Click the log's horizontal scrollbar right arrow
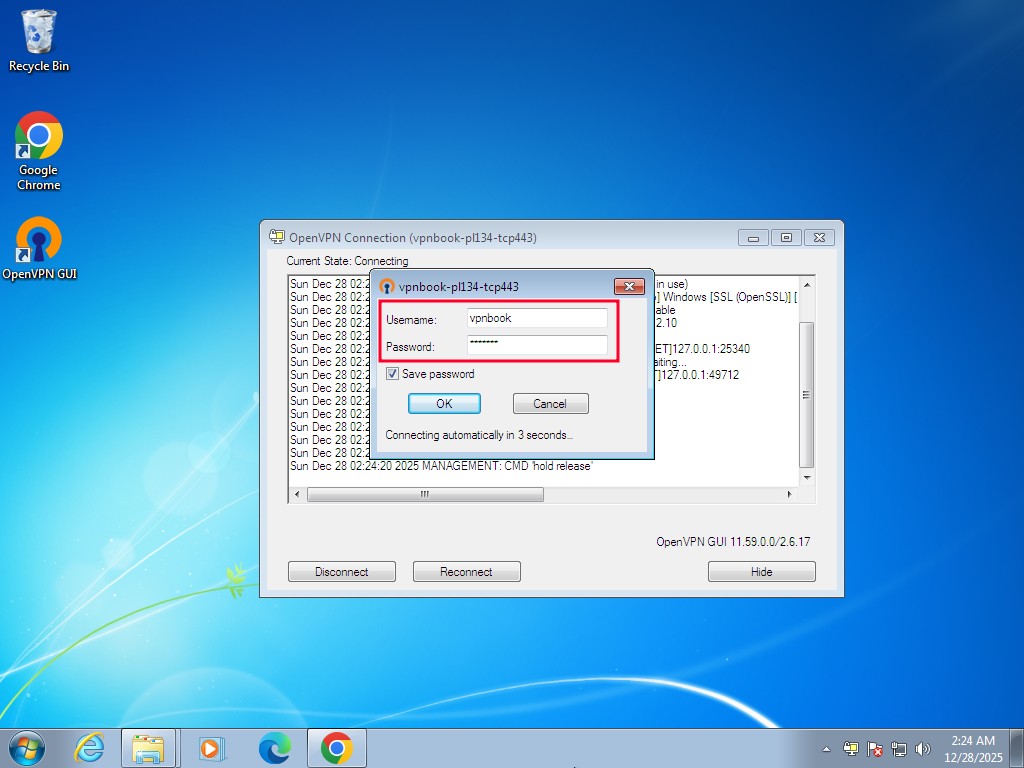The image size is (1024, 768). pyautogui.click(x=789, y=495)
